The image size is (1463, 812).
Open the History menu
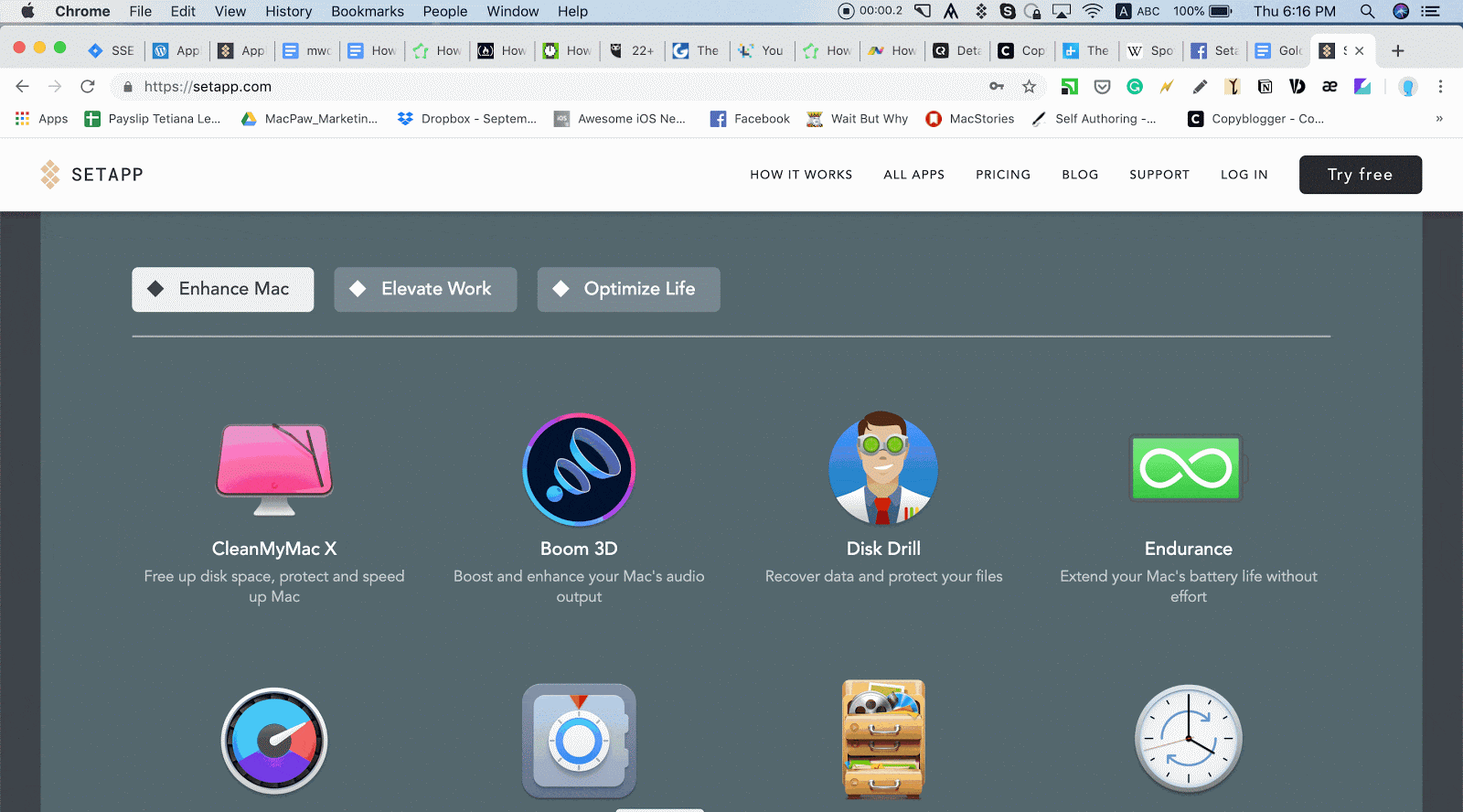[x=289, y=11]
